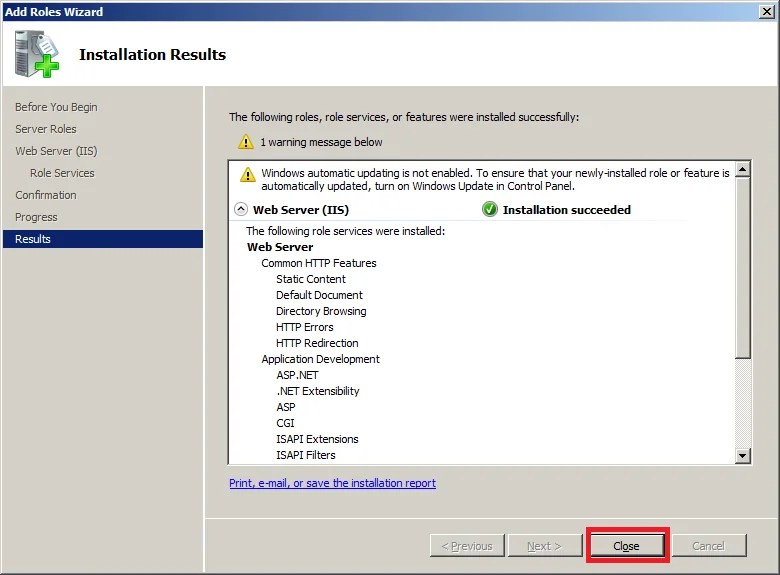Click the warning icon next to Windows automatic updating message

click(x=248, y=175)
